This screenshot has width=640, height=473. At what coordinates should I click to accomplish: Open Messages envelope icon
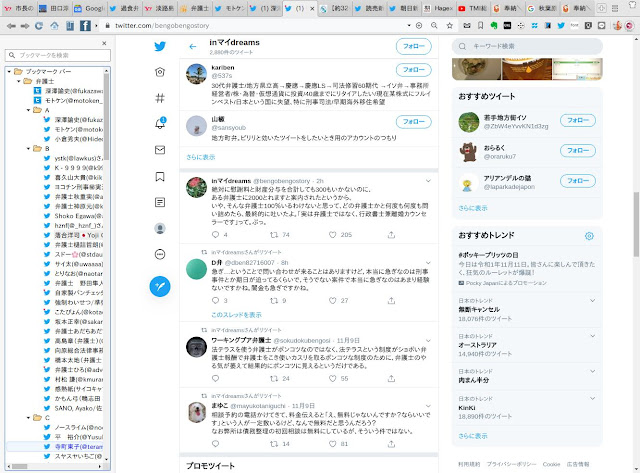point(160,150)
